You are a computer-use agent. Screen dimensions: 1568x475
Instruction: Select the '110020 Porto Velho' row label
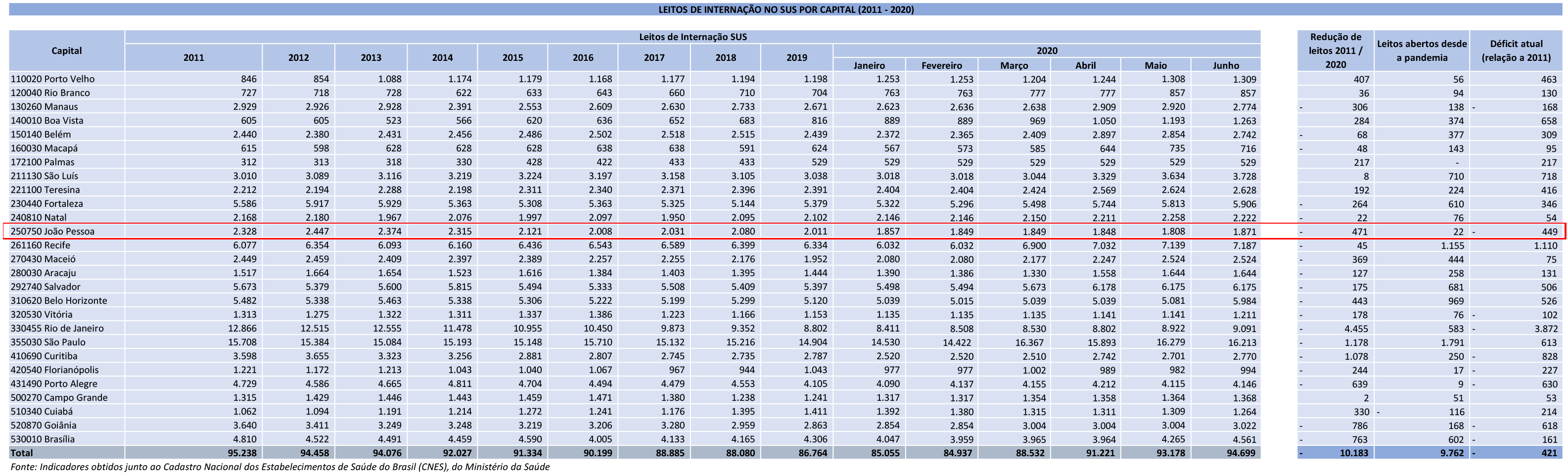click(53, 79)
